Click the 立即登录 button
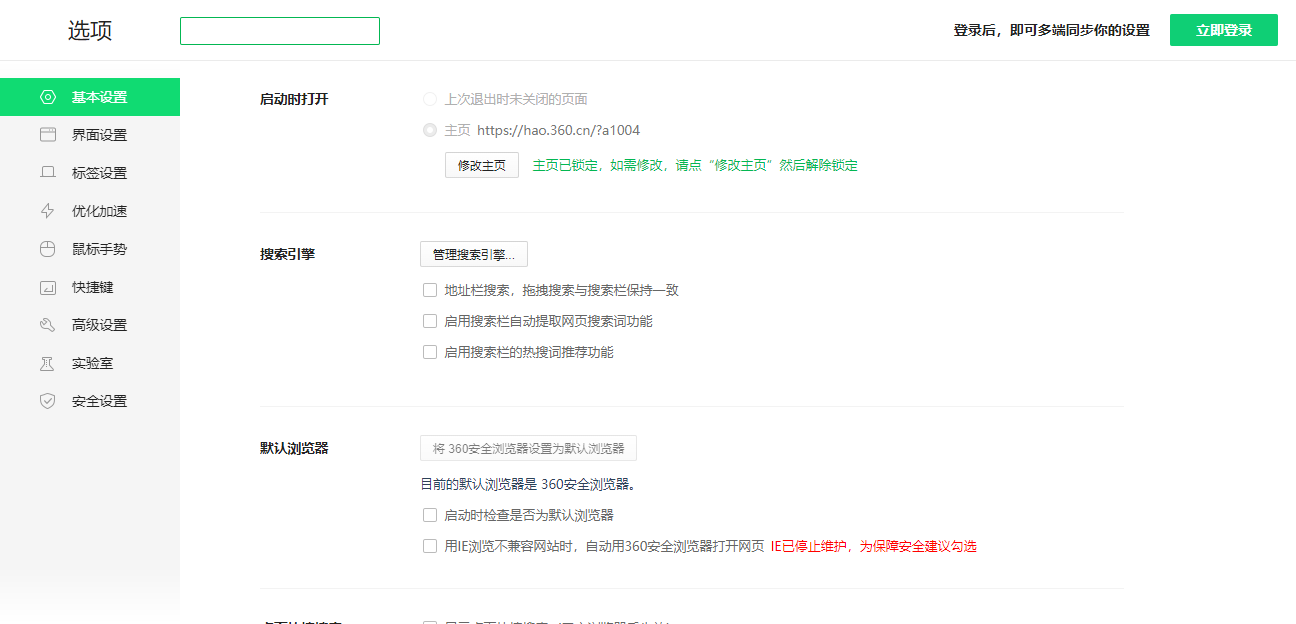Screen dimensions: 1296x624 [1224, 30]
